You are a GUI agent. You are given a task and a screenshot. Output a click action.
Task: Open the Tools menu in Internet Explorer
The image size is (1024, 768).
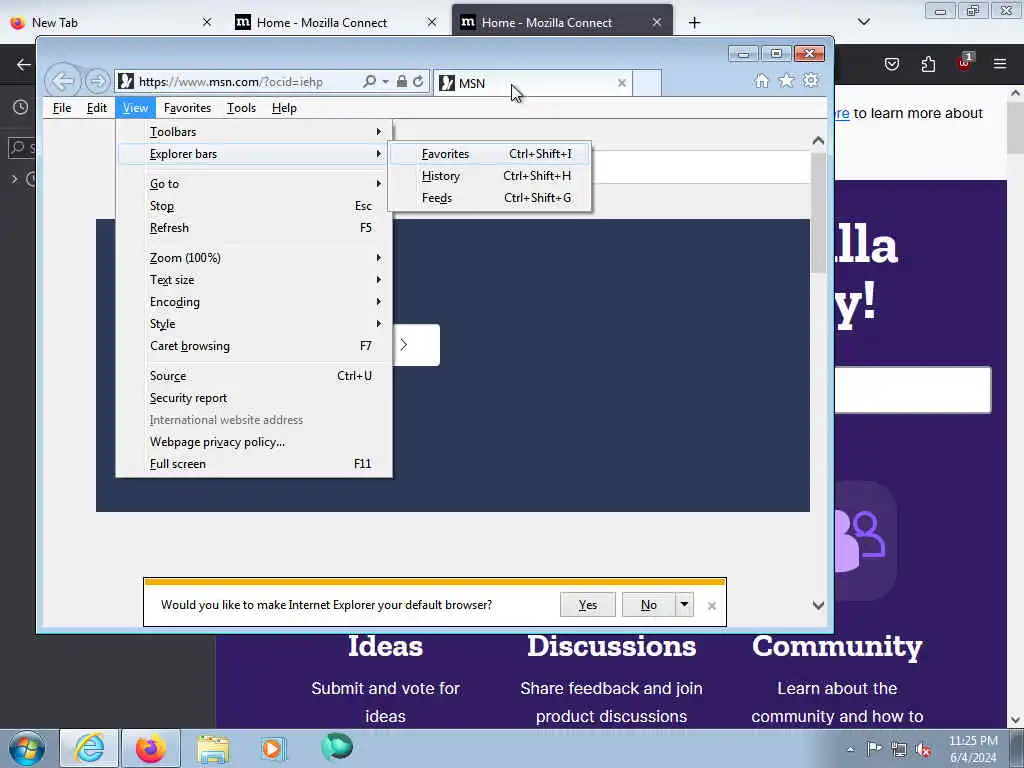click(241, 108)
